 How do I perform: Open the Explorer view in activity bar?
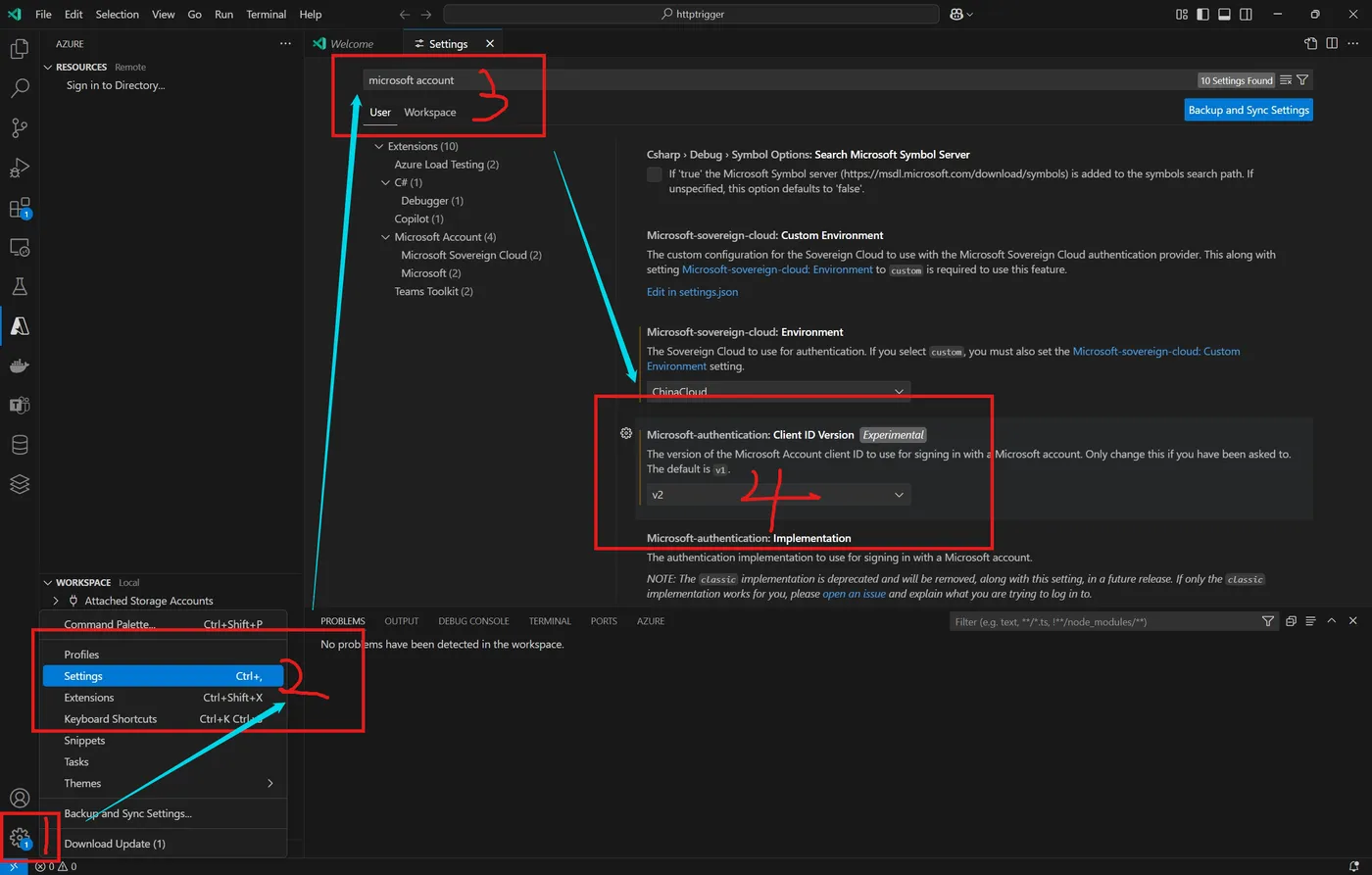coord(19,49)
